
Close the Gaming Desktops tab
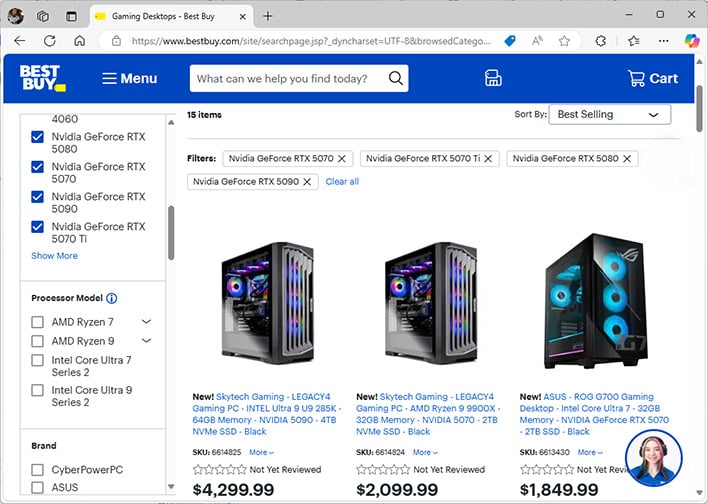242,17
